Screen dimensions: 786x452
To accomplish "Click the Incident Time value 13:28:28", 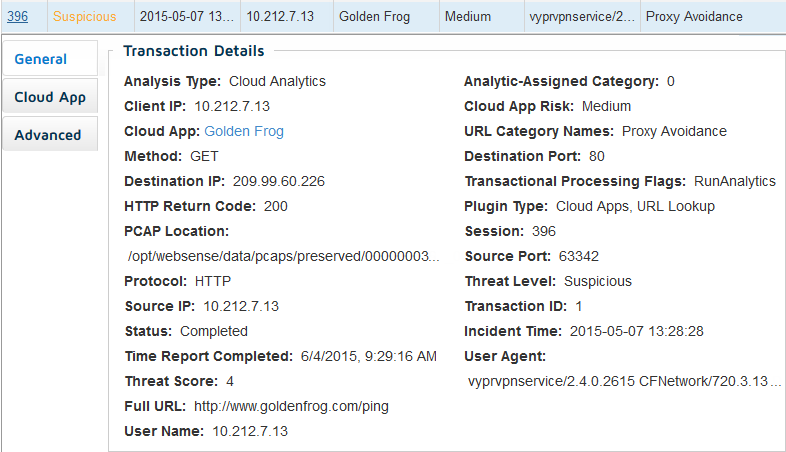I will (x=637, y=331).
